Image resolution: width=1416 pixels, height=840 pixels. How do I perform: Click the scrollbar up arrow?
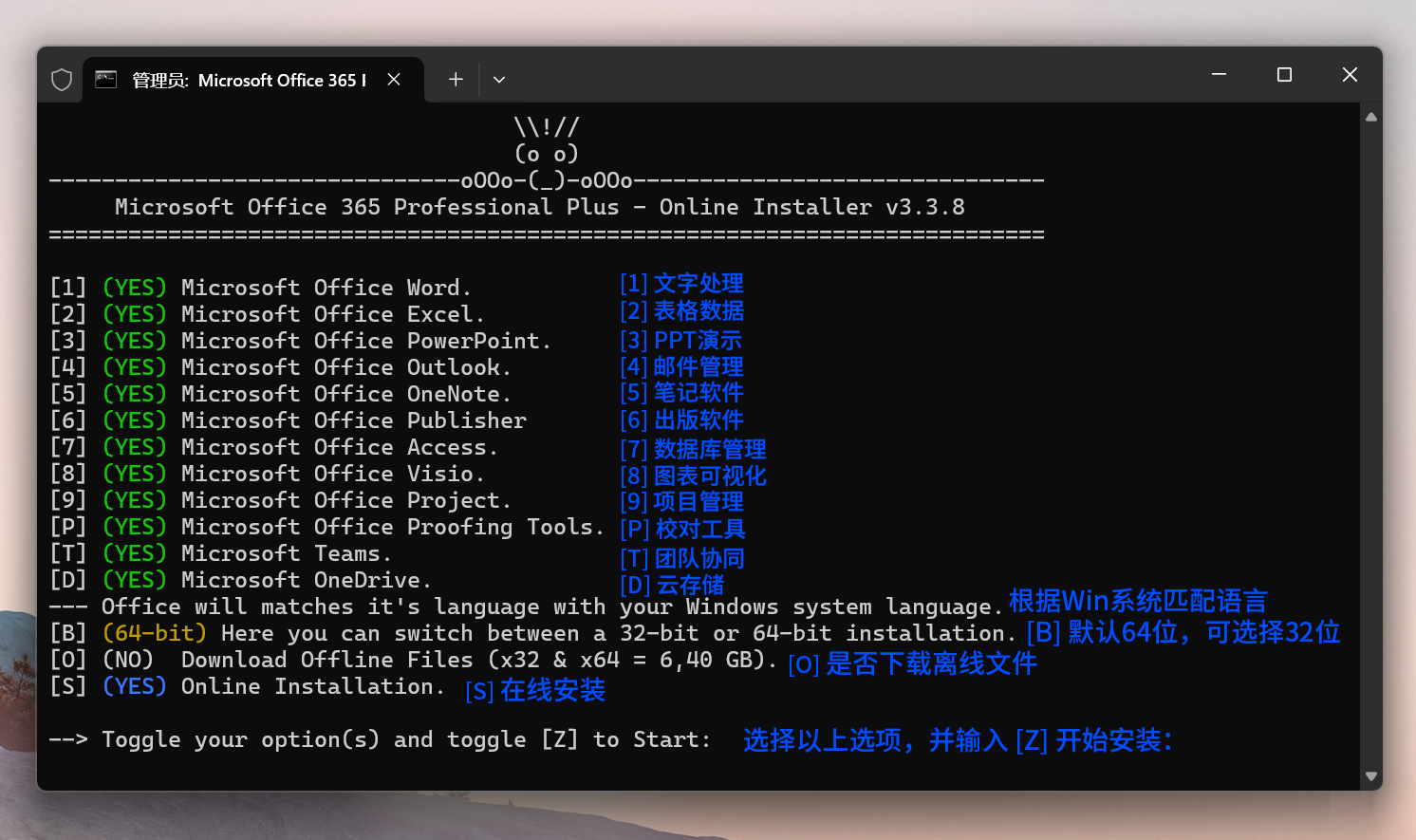1370,118
